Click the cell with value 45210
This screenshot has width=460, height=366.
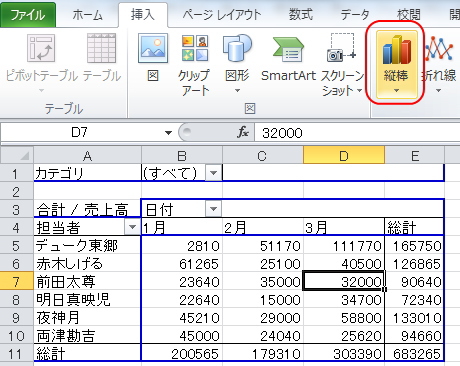(x=182, y=317)
